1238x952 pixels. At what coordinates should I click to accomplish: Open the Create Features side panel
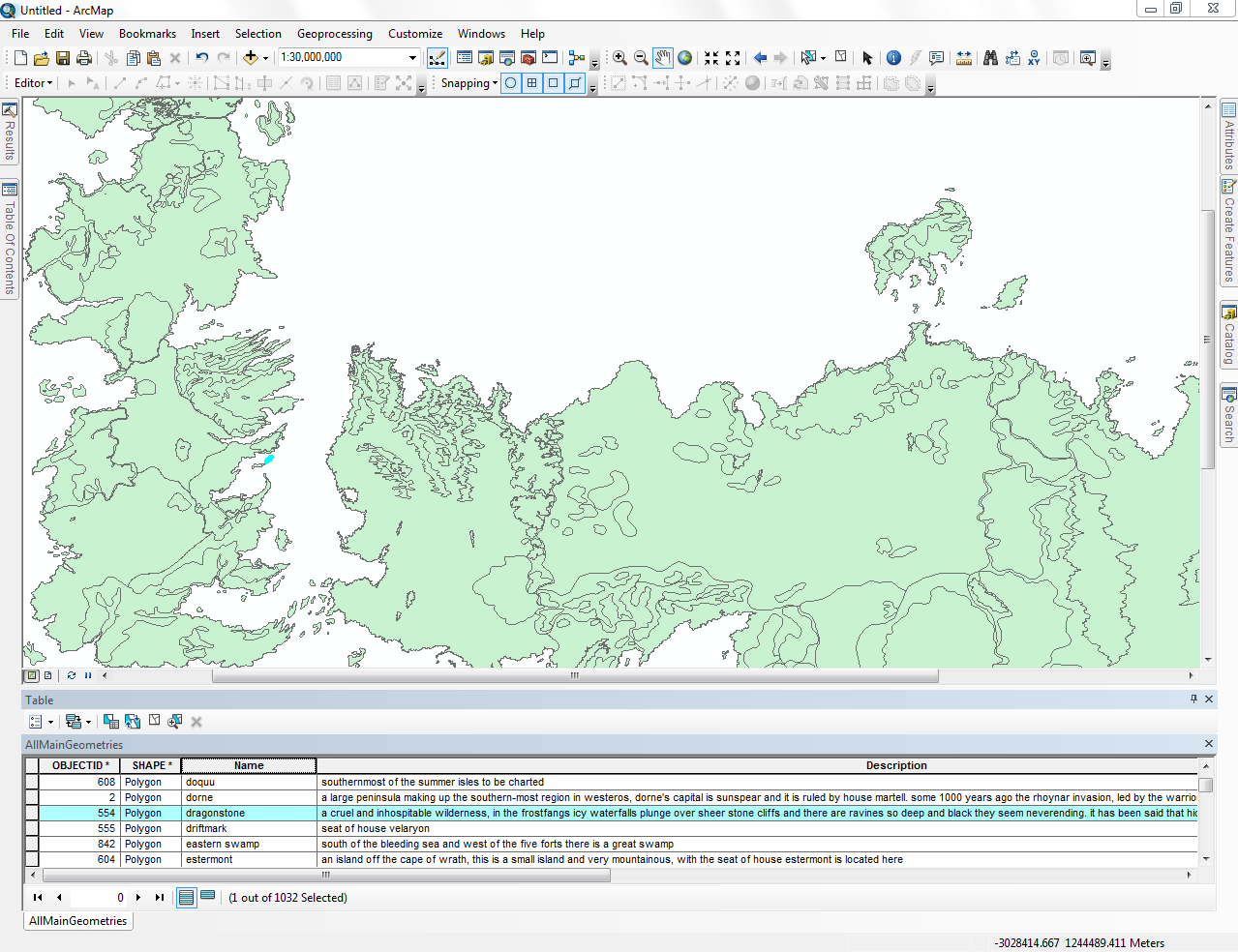1229,231
